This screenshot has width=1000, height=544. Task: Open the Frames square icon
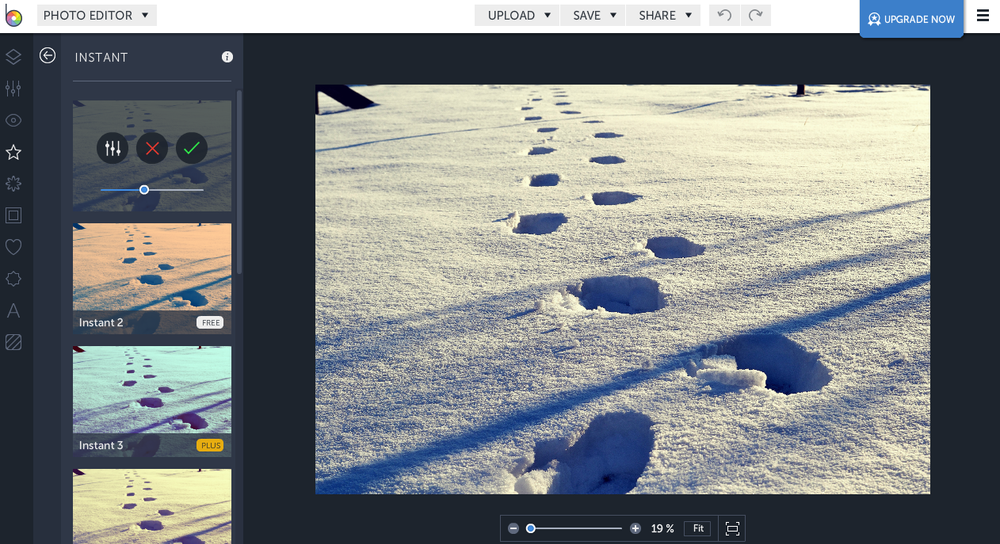13,216
